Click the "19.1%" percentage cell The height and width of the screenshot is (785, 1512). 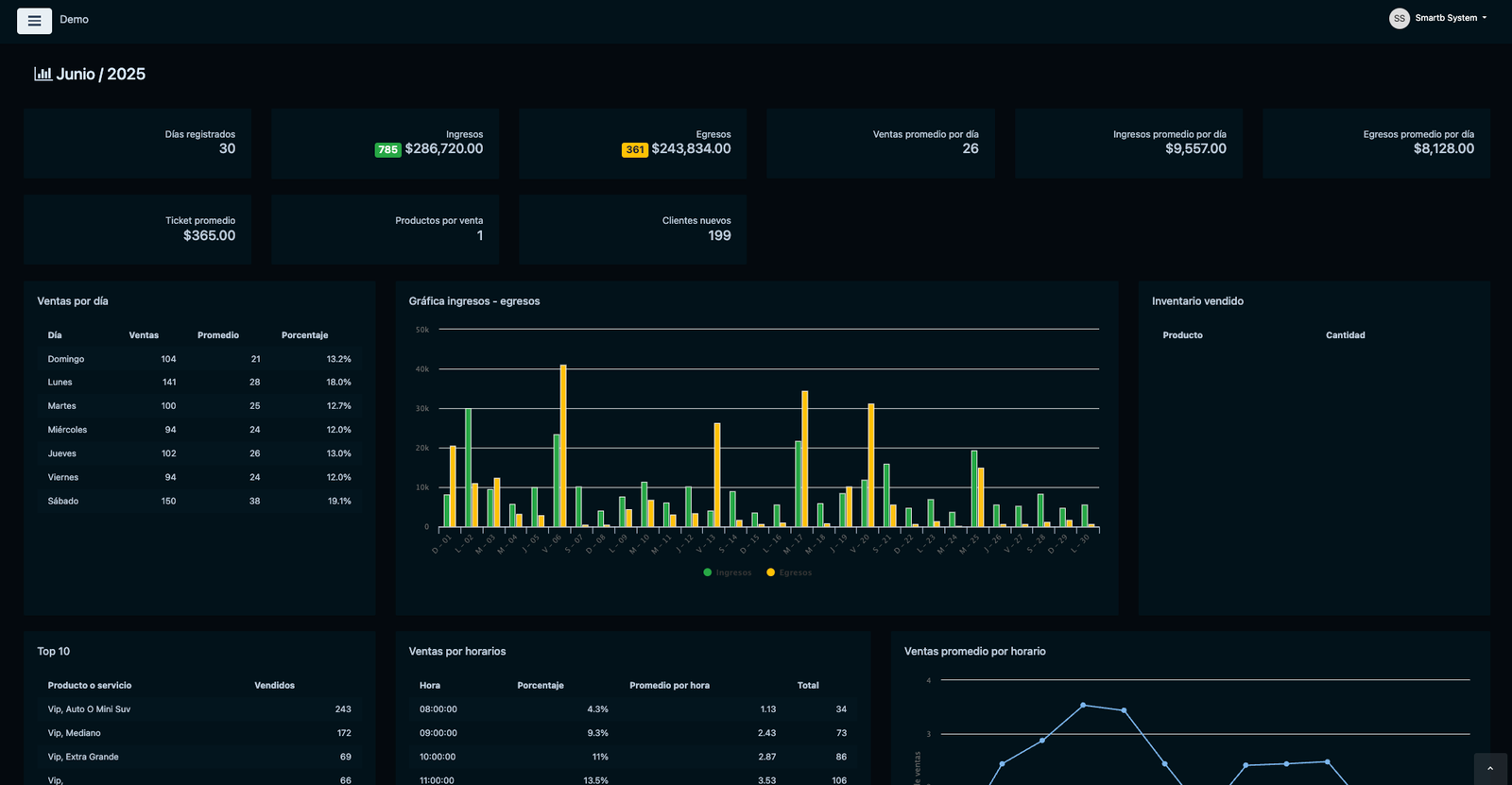[339, 502]
